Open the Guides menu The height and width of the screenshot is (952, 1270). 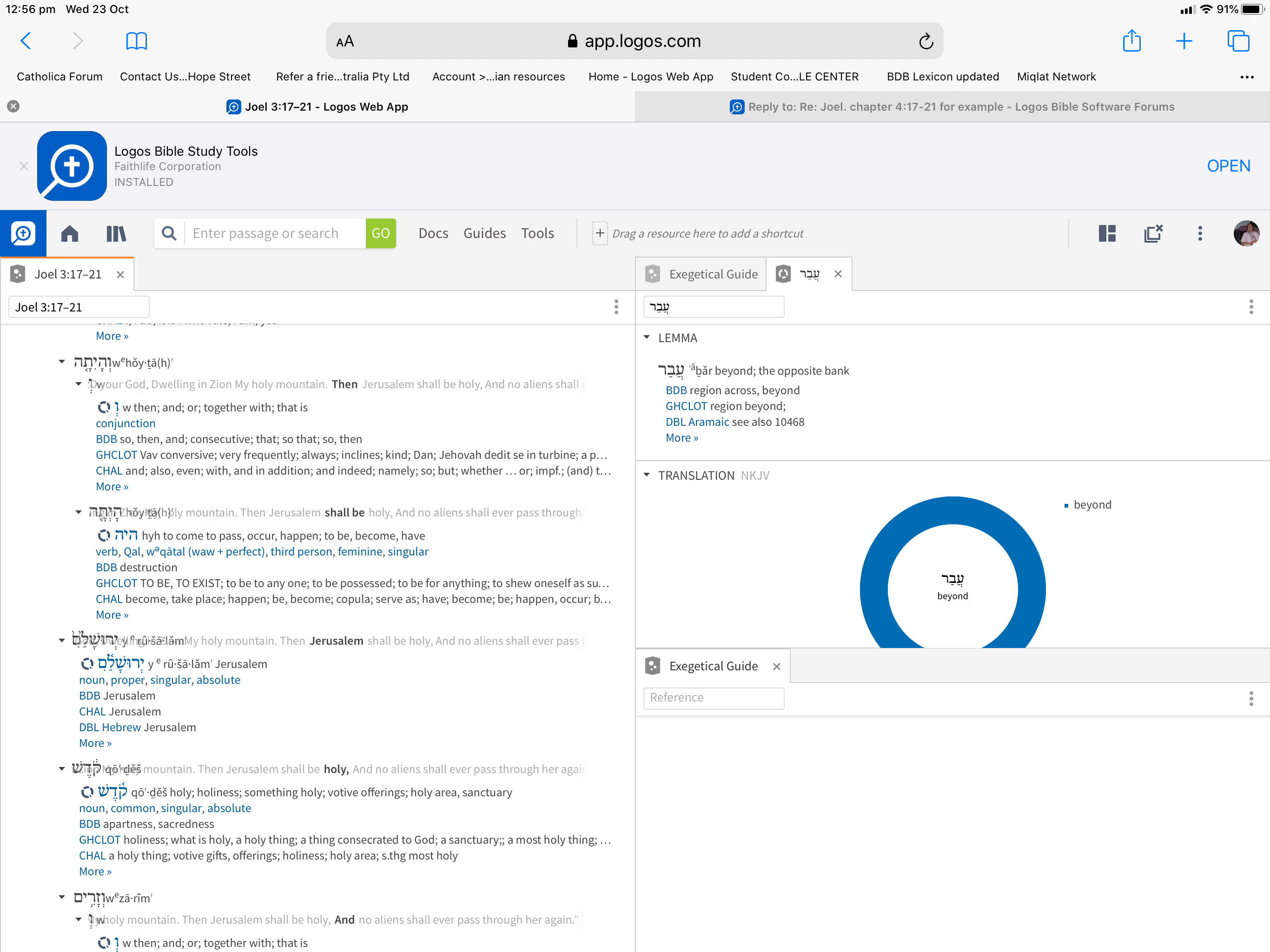(484, 233)
